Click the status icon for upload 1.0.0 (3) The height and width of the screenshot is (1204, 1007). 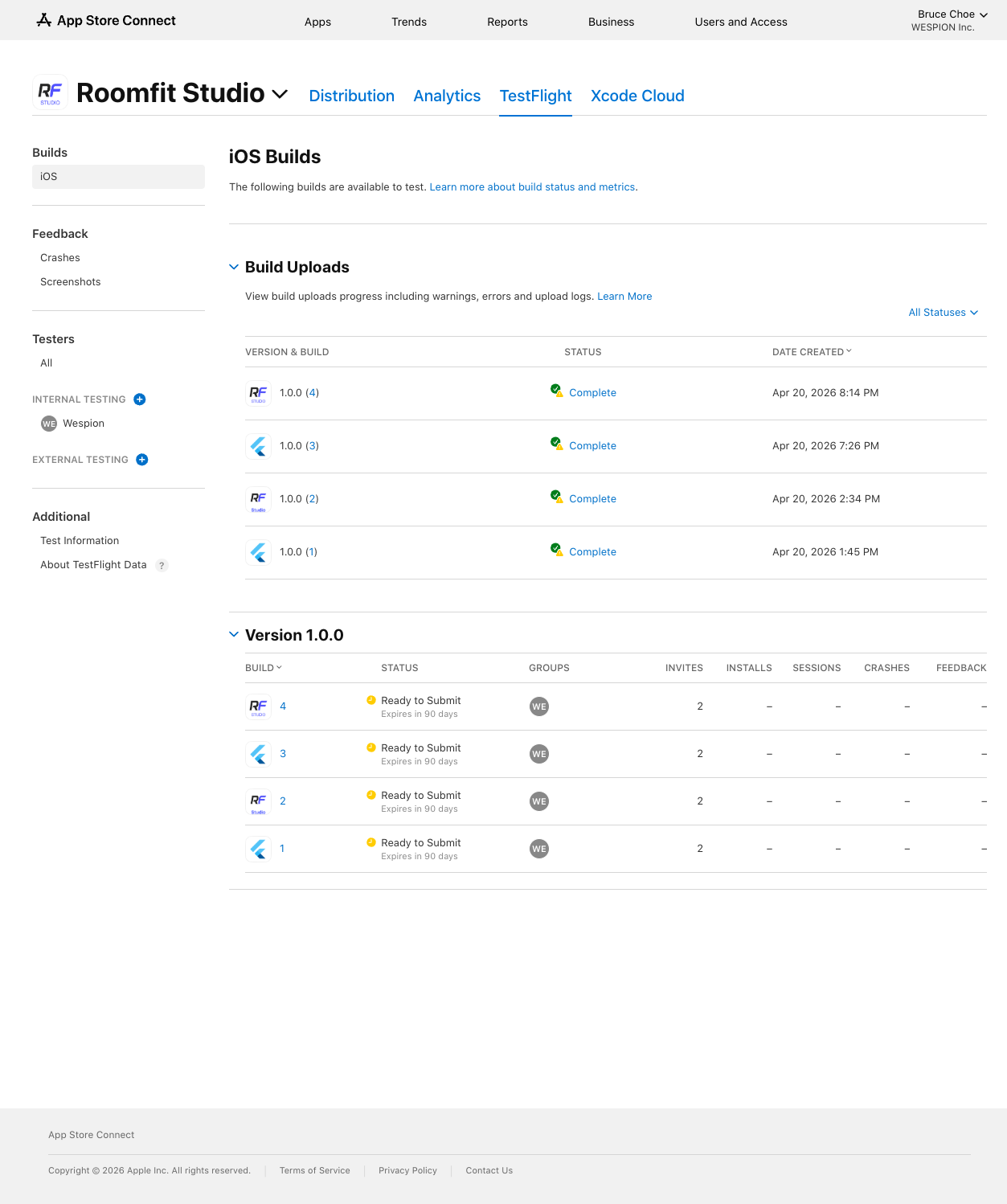pyautogui.click(x=556, y=444)
